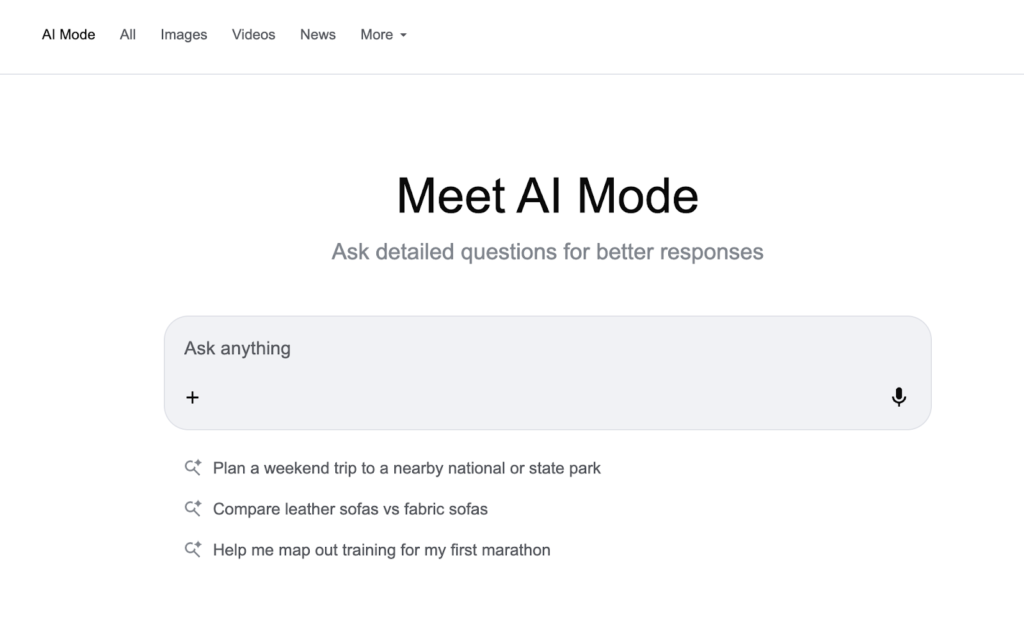Switch to the Images tab
This screenshot has height=621, width=1024.
point(183,34)
